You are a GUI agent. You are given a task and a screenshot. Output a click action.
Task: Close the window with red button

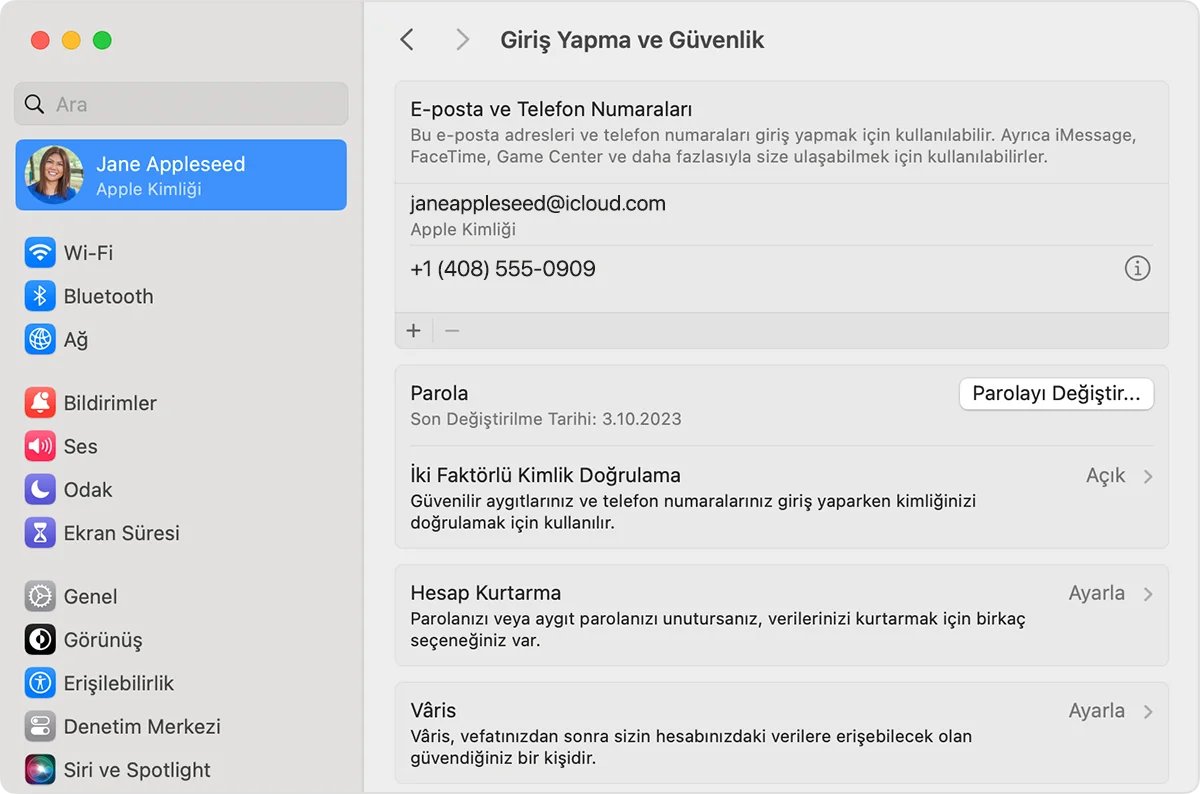40,41
